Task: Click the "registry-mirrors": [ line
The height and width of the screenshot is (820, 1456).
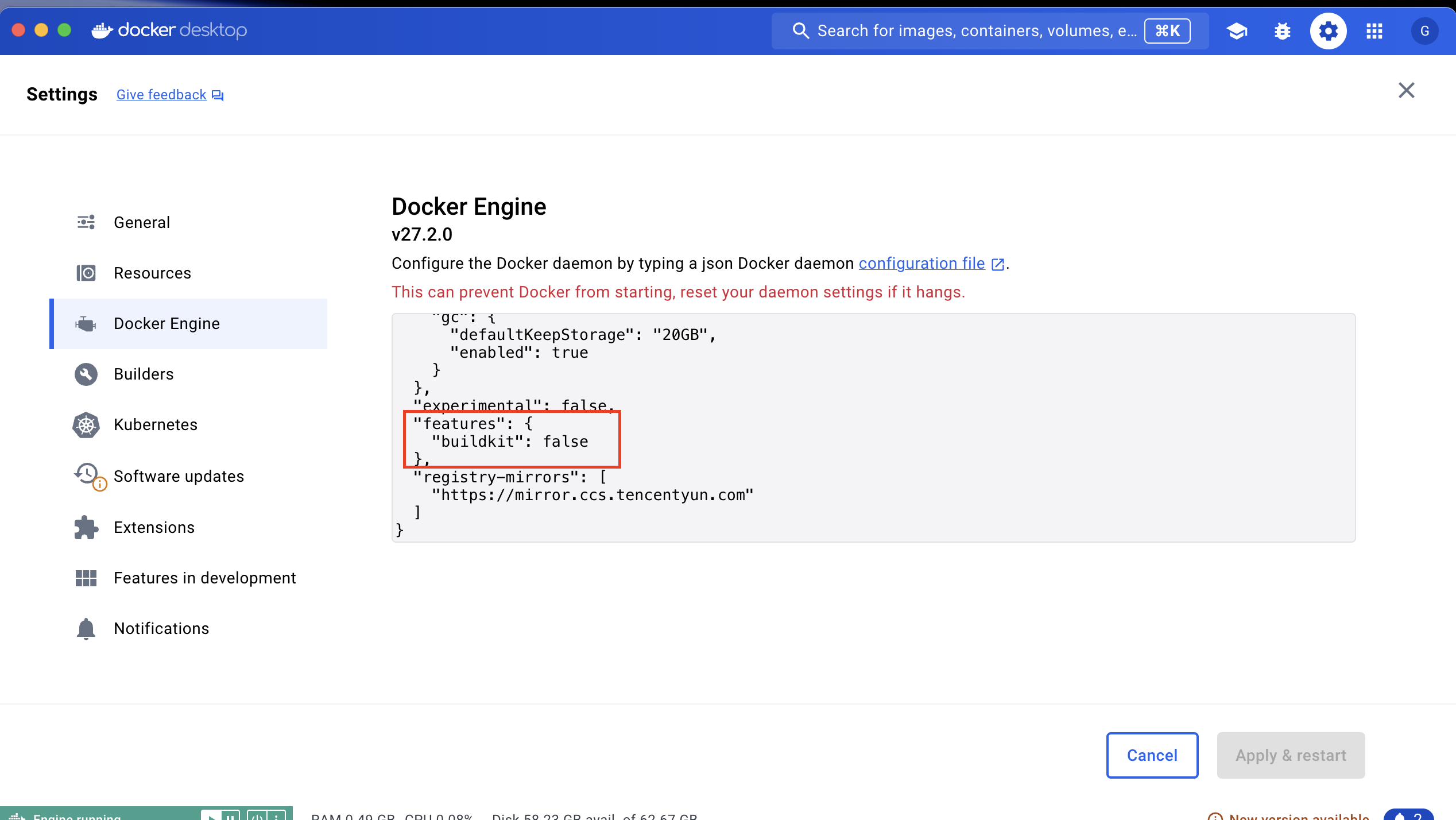Action: pos(510,477)
